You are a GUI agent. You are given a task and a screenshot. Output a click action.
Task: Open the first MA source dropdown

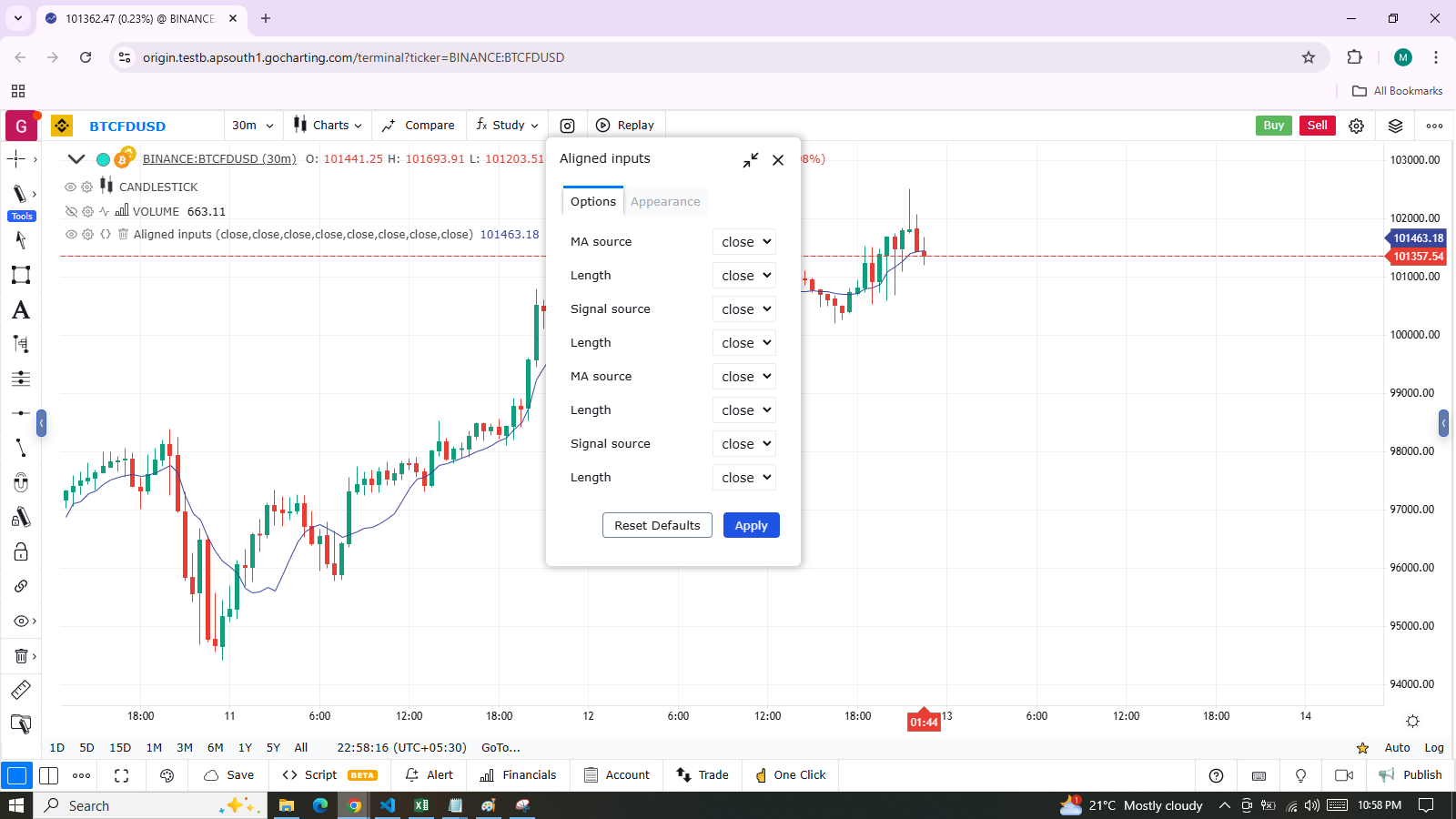click(744, 242)
